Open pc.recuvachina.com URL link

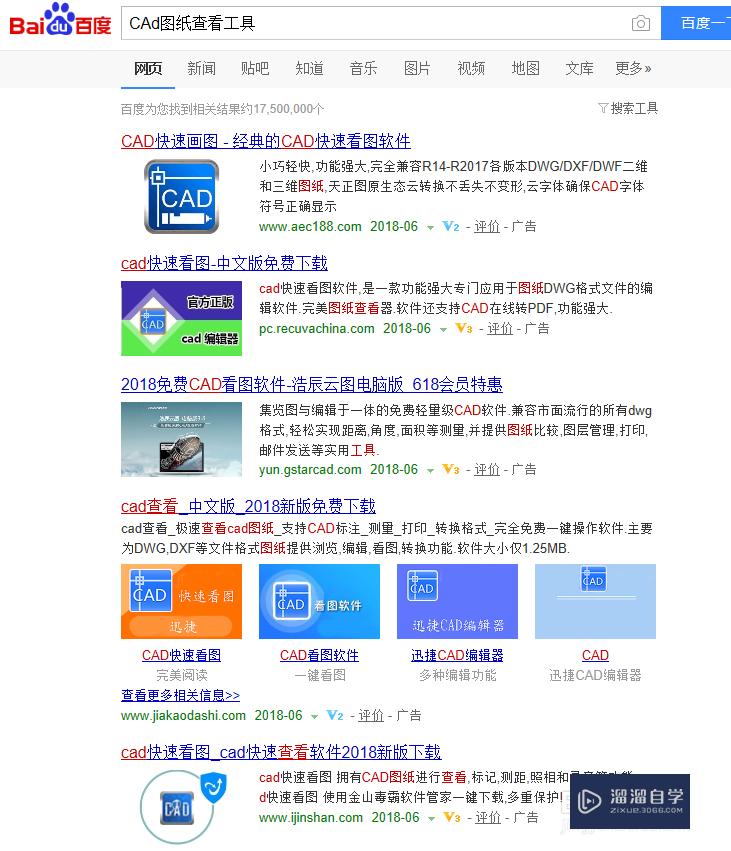[x=316, y=328]
